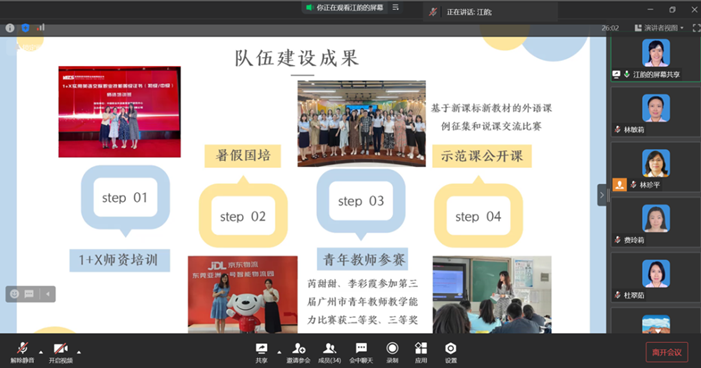
Task: Unmute microphone with 解除静音 icon
Action: point(22,352)
